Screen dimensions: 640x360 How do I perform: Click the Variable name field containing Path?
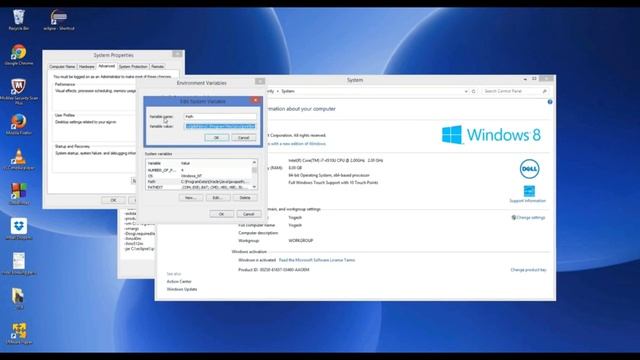click(x=220, y=116)
